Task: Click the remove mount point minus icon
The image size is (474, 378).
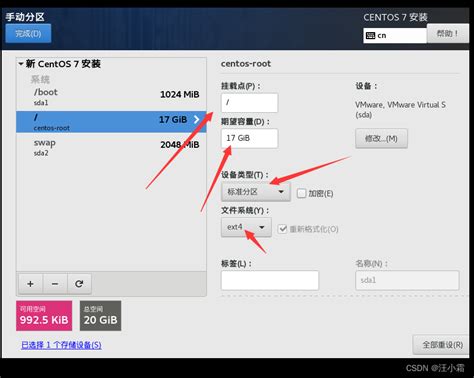Action: (55, 284)
